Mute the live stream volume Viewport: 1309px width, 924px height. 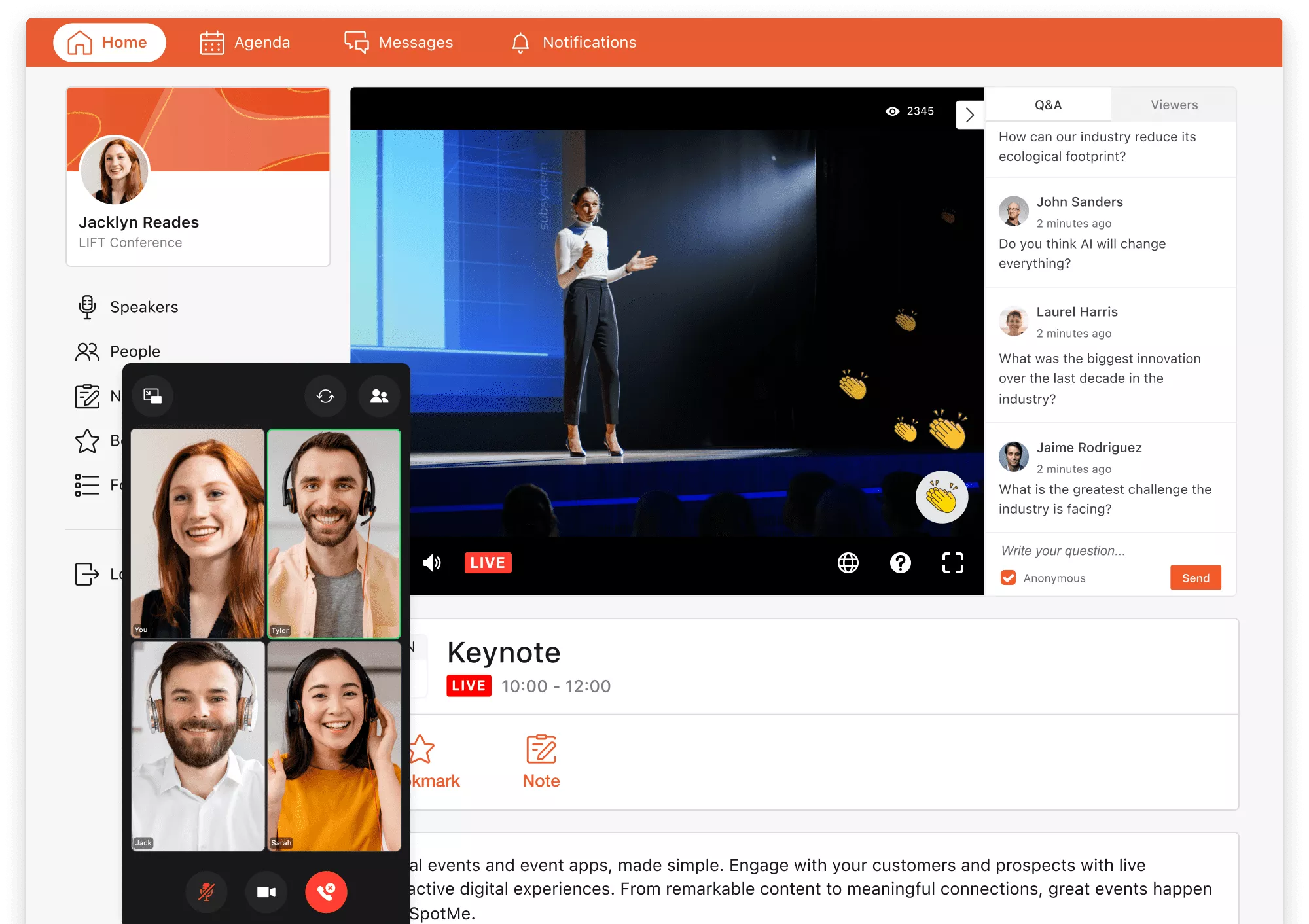[431, 563]
